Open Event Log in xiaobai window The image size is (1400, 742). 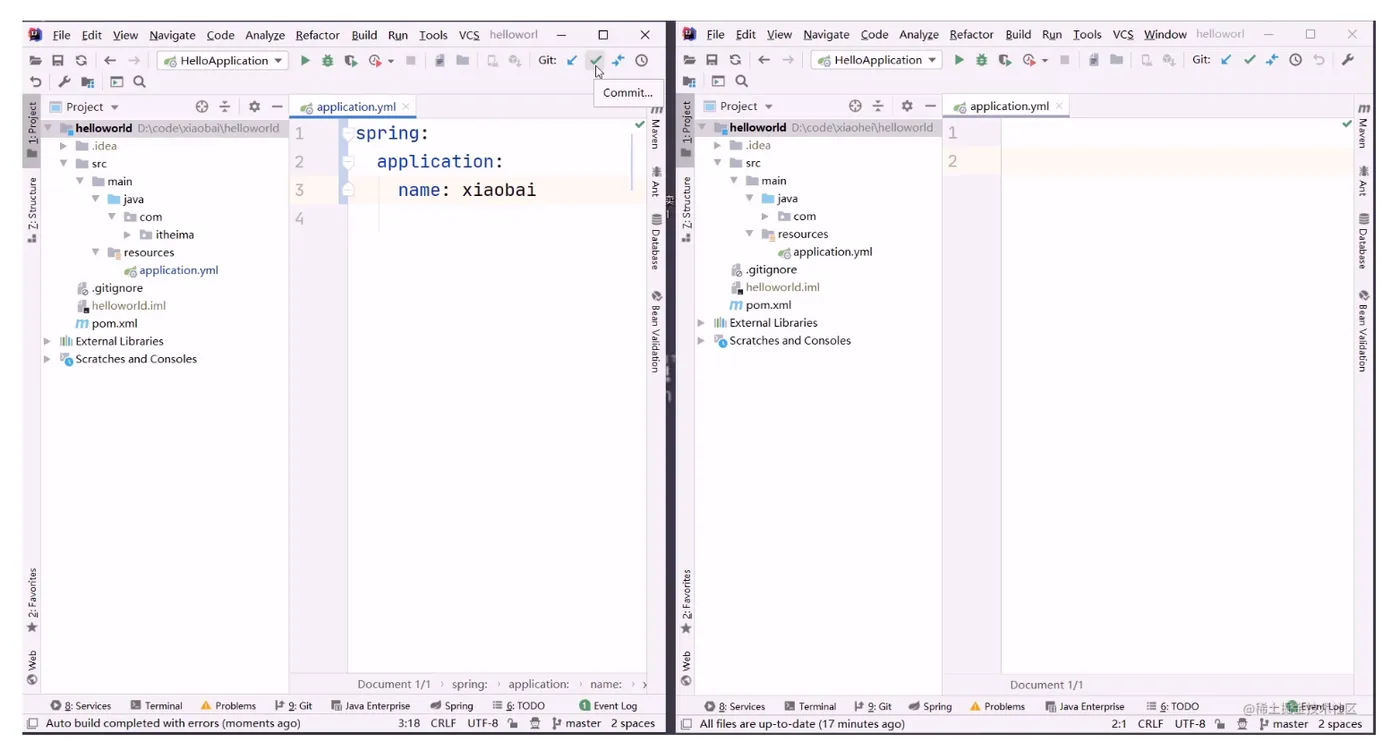click(x=608, y=706)
